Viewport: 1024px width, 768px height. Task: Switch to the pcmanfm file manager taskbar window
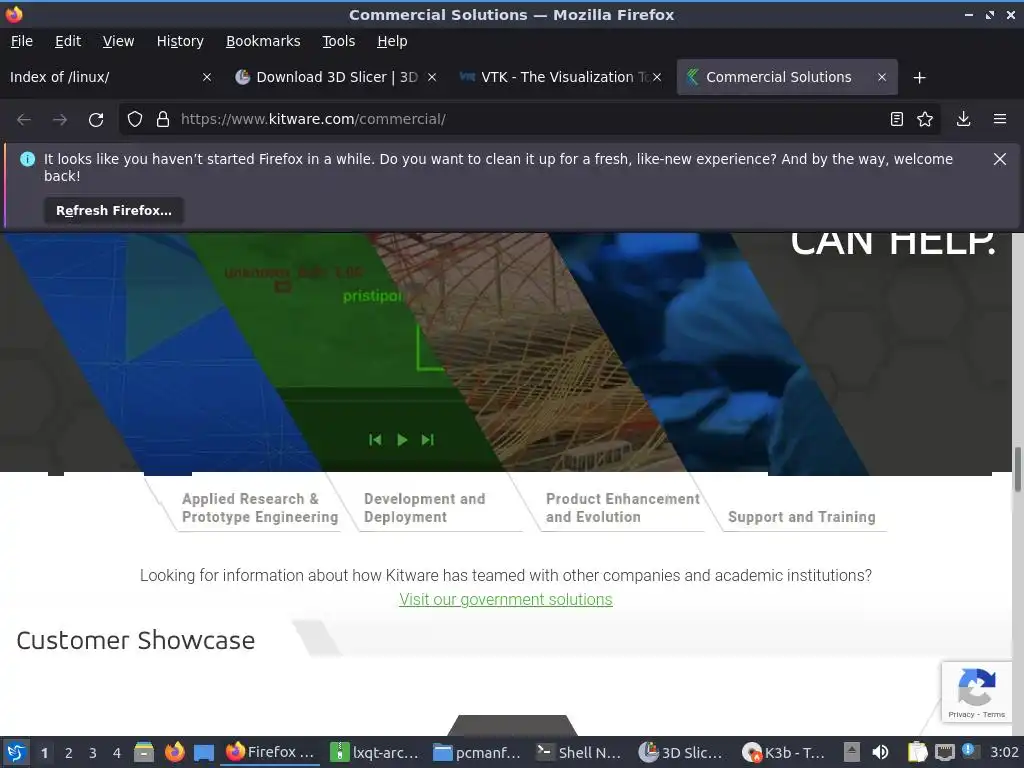tap(479, 752)
